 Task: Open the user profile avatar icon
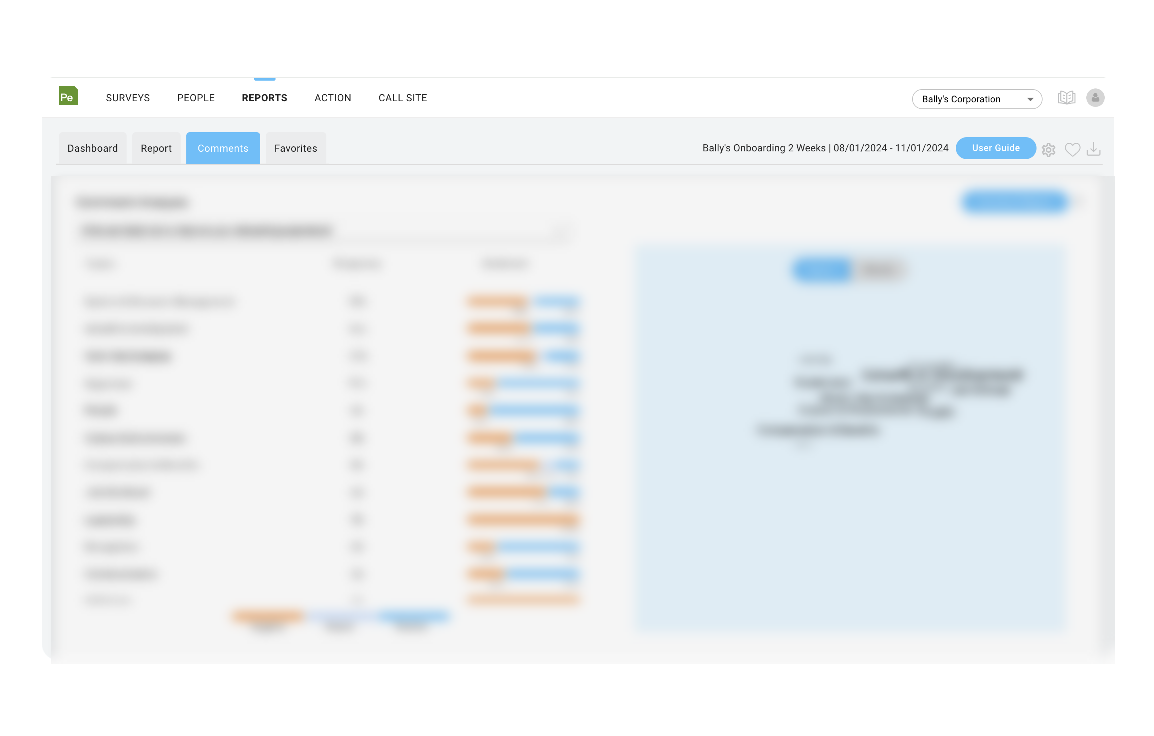pyautogui.click(x=1095, y=98)
